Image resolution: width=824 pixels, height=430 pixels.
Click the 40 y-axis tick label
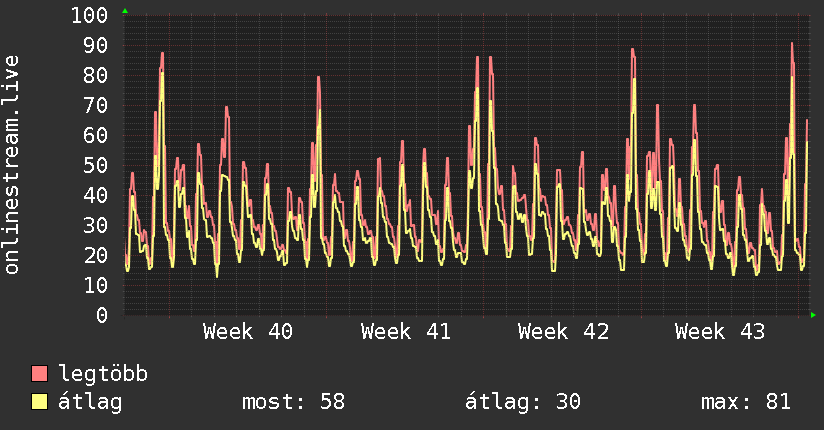[96, 195]
